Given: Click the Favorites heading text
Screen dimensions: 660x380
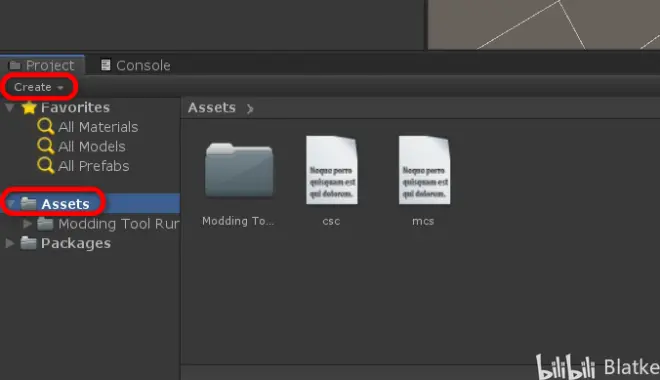Looking at the screenshot, I should click(75, 107).
